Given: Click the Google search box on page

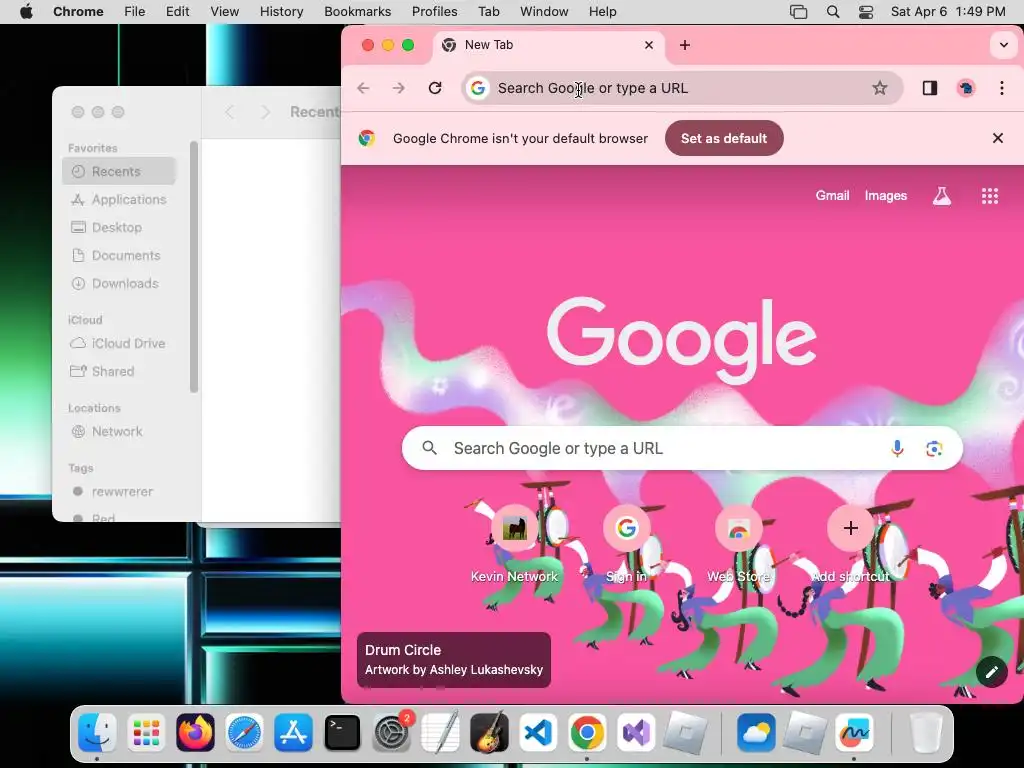Looking at the screenshot, I should click(682, 449).
